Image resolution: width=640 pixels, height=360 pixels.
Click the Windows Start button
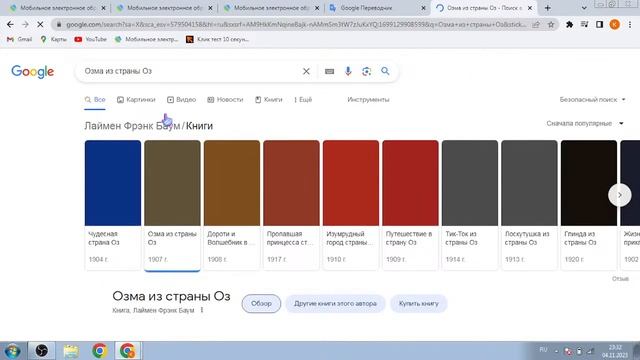[x=12, y=351]
